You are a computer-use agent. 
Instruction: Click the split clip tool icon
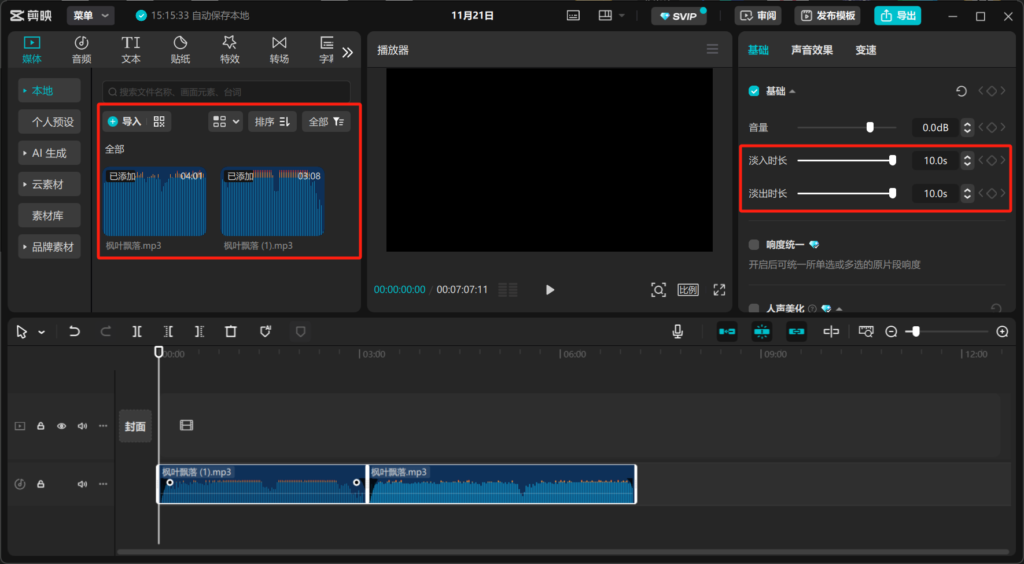[x=137, y=331]
